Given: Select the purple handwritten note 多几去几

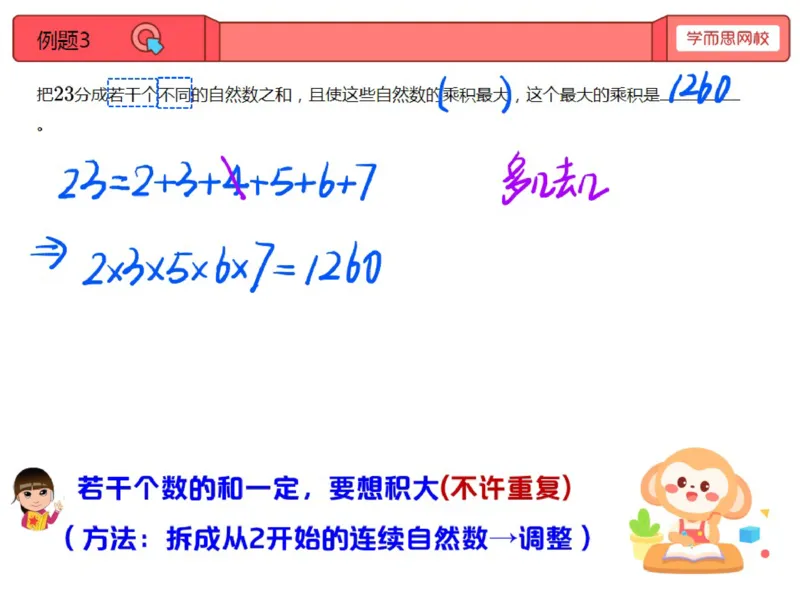Looking at the screenshot, I should pyautogui.click(x=555, y=179).
